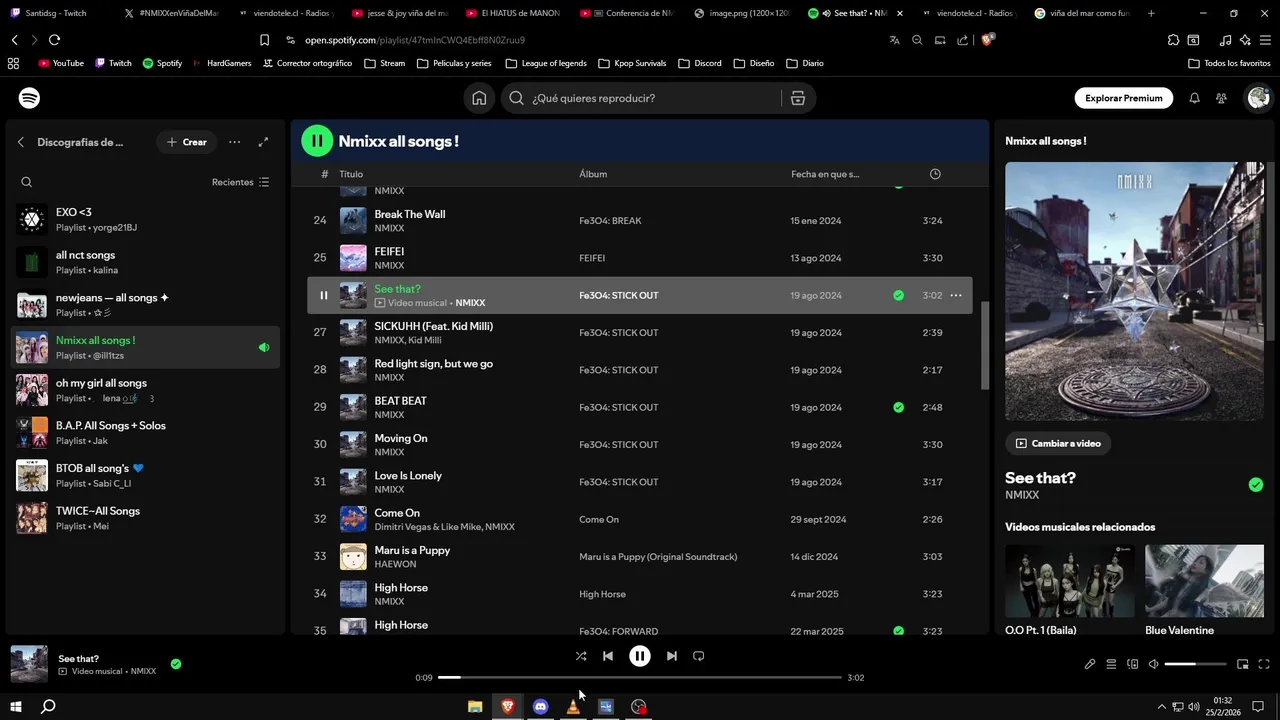
Task: Open the Stream bookmarks folder
Action: point(385,63)
